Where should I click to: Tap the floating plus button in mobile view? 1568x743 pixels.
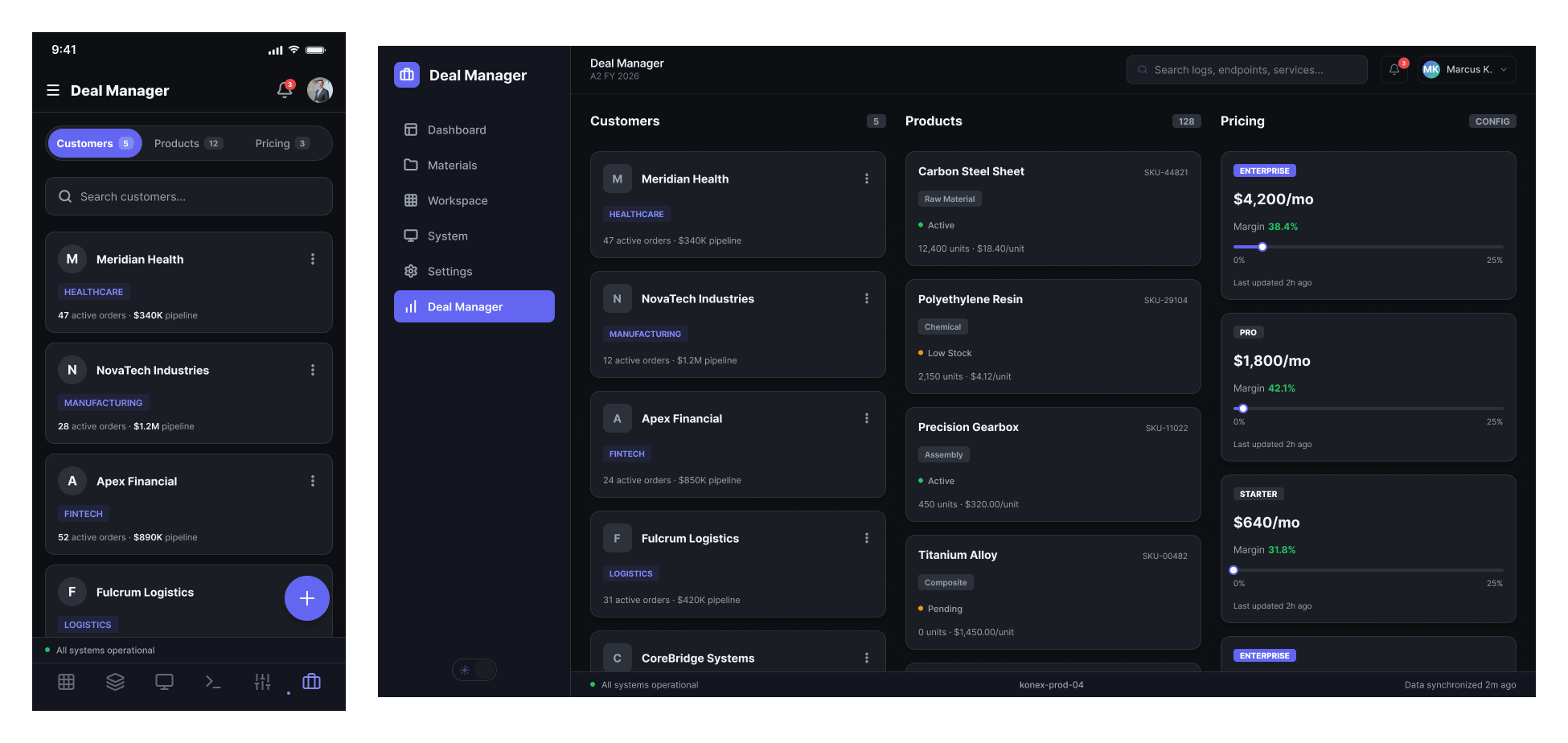[307, 598]
